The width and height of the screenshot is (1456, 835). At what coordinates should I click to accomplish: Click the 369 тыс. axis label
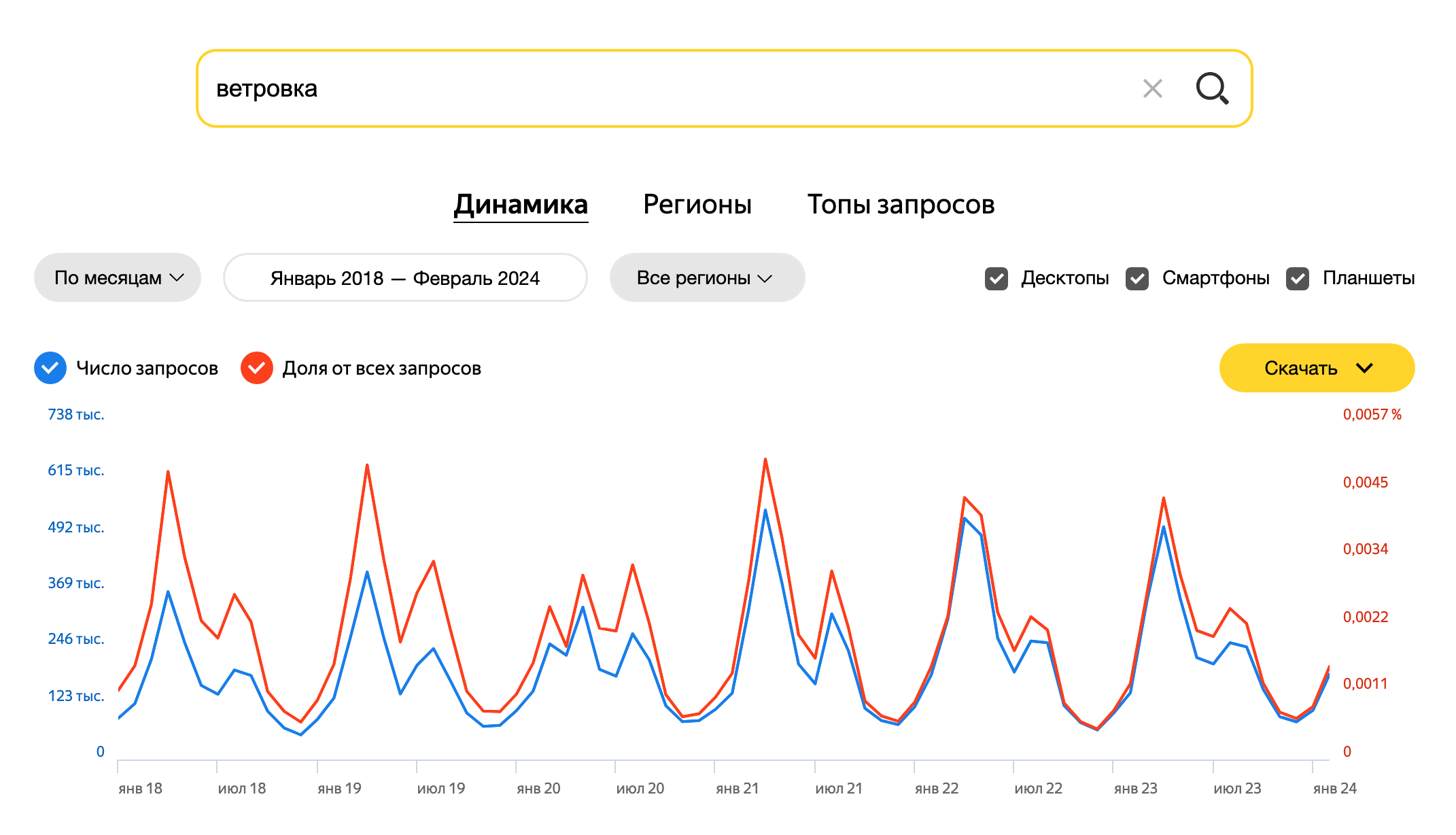tap(76, 583)
